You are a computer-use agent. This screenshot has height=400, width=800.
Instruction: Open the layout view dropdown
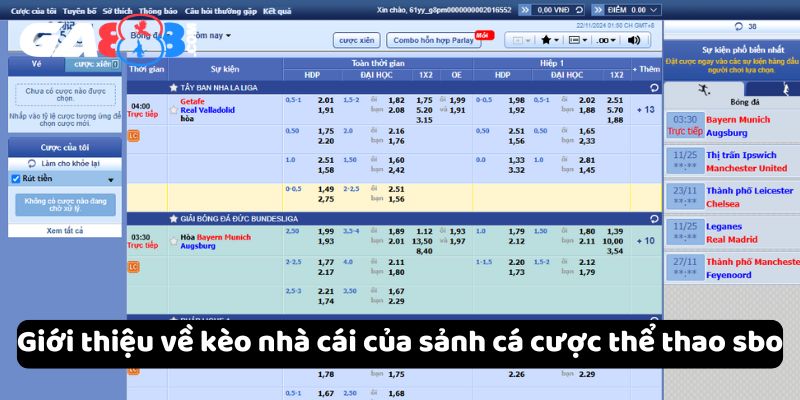coord(578,40)
